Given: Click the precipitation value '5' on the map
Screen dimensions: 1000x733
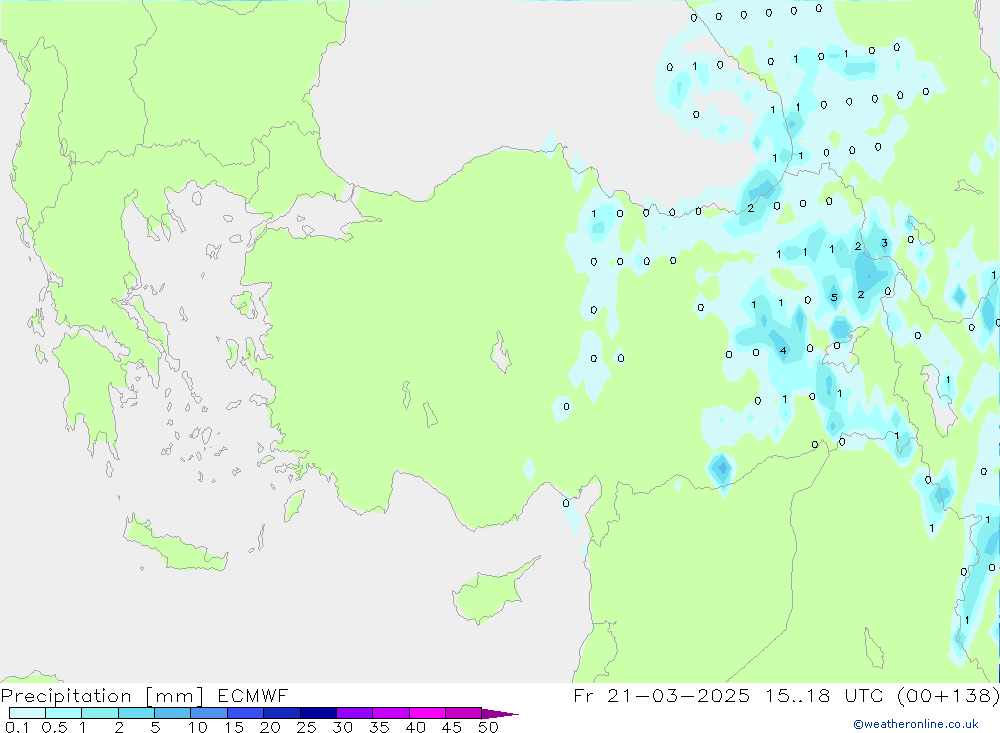Looking at the screenshot, I should tap(834, 297).
